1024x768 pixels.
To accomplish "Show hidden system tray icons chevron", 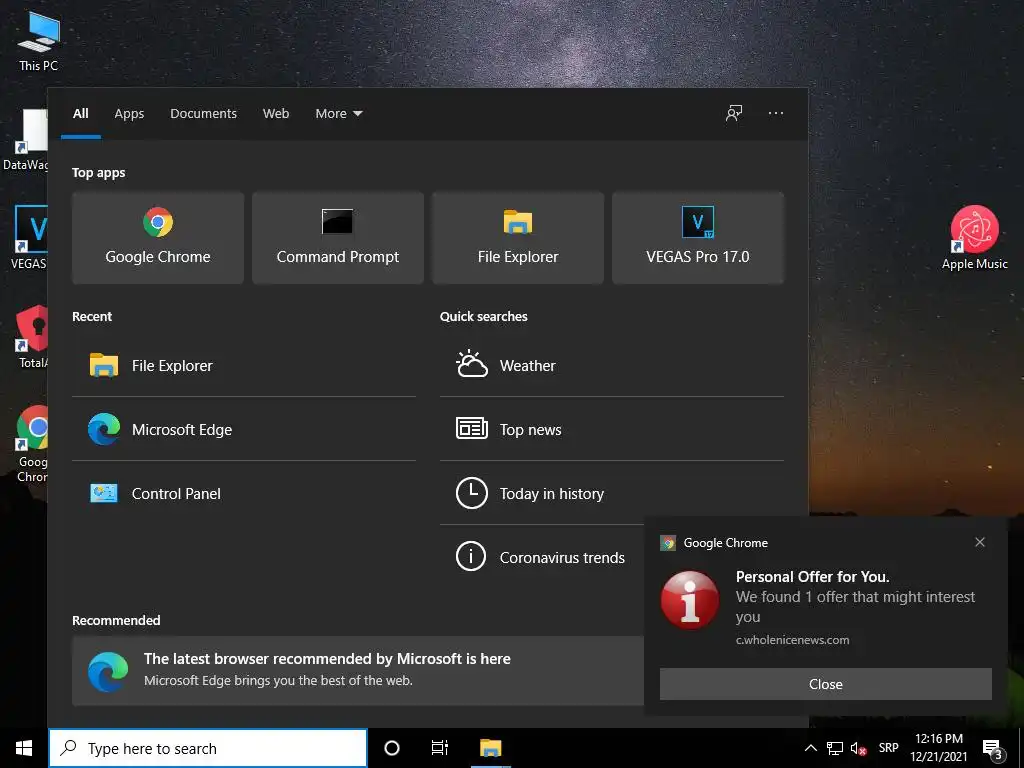I will pyautogui.click(x=810, y=748).
